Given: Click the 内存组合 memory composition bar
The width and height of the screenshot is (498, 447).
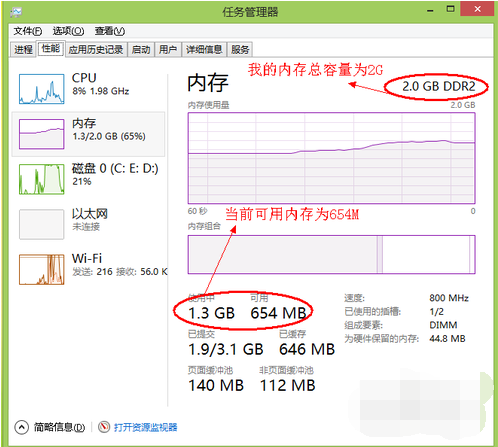Looking at the screenshot, I should tap(331, 255).
